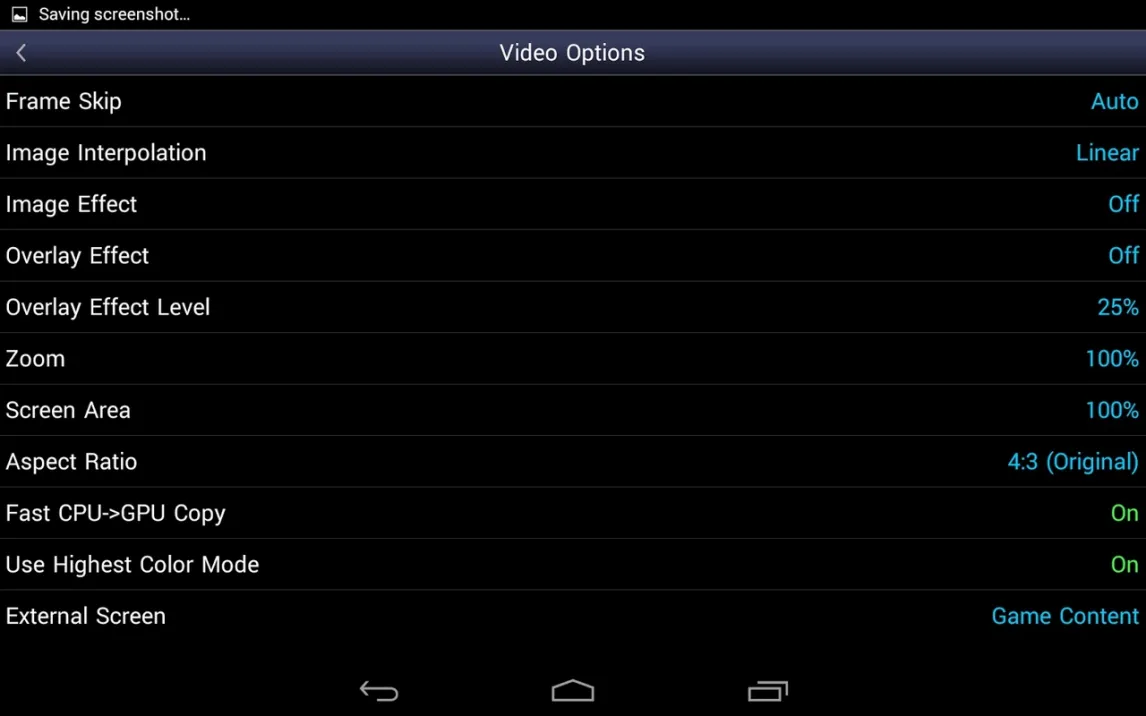Select the Overlay Effect Off value
The image size is (1146, 716).
(x=1123, y=256)
